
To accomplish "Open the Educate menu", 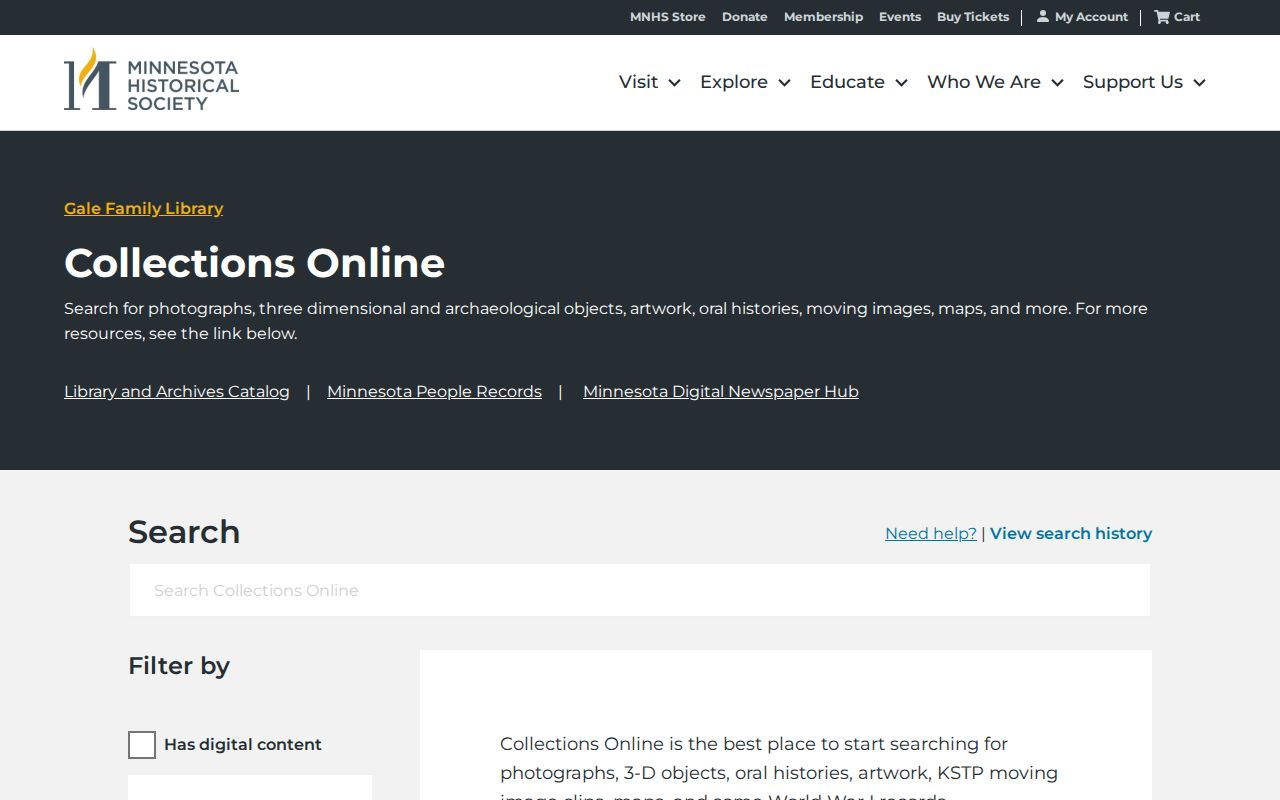I will coord(847,82).
